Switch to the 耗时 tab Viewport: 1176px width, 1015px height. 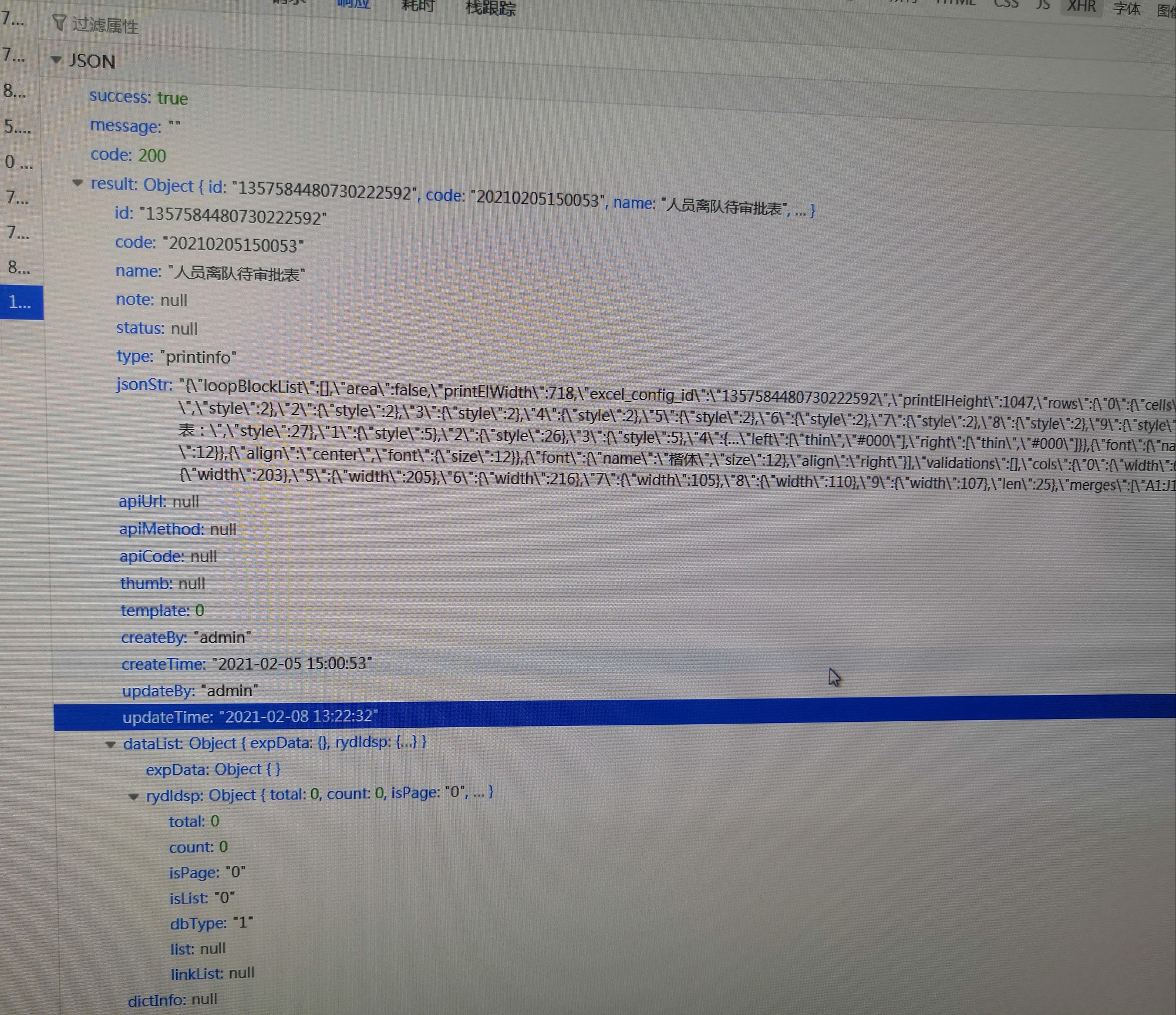point(417,6)
